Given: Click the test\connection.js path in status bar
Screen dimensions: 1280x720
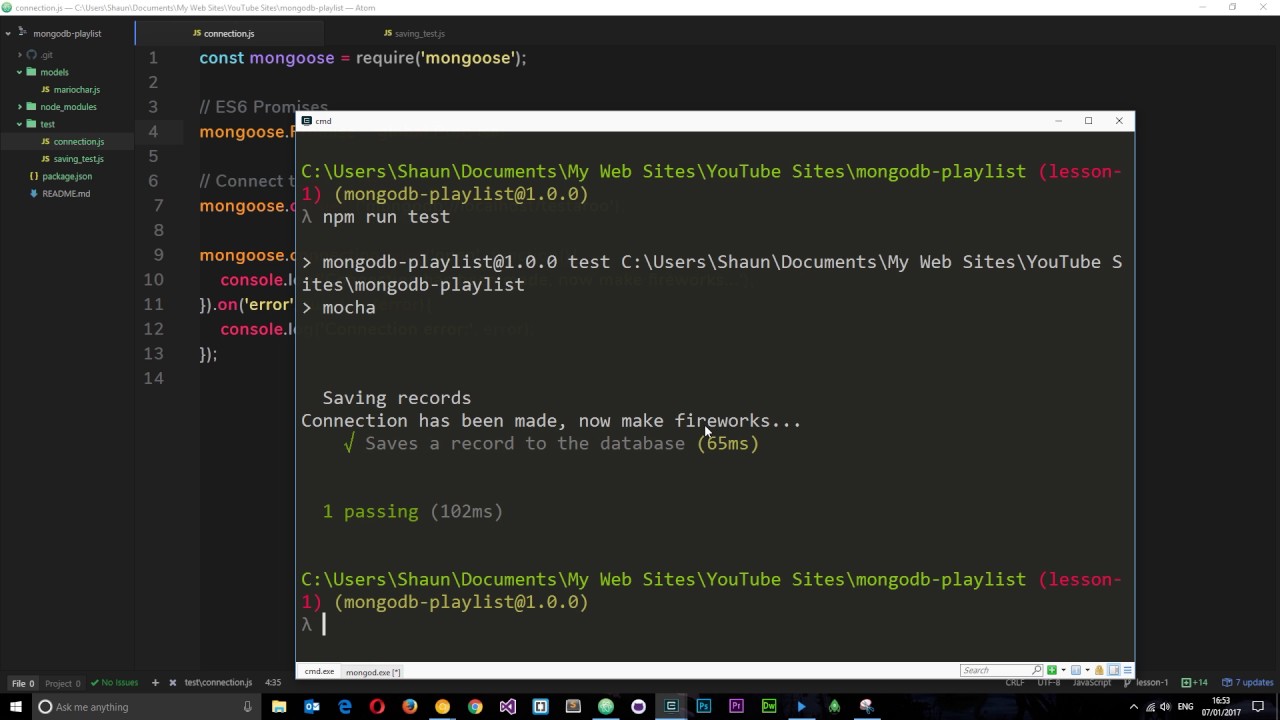Looking at the screenshot, I should (x=218, y=683).
